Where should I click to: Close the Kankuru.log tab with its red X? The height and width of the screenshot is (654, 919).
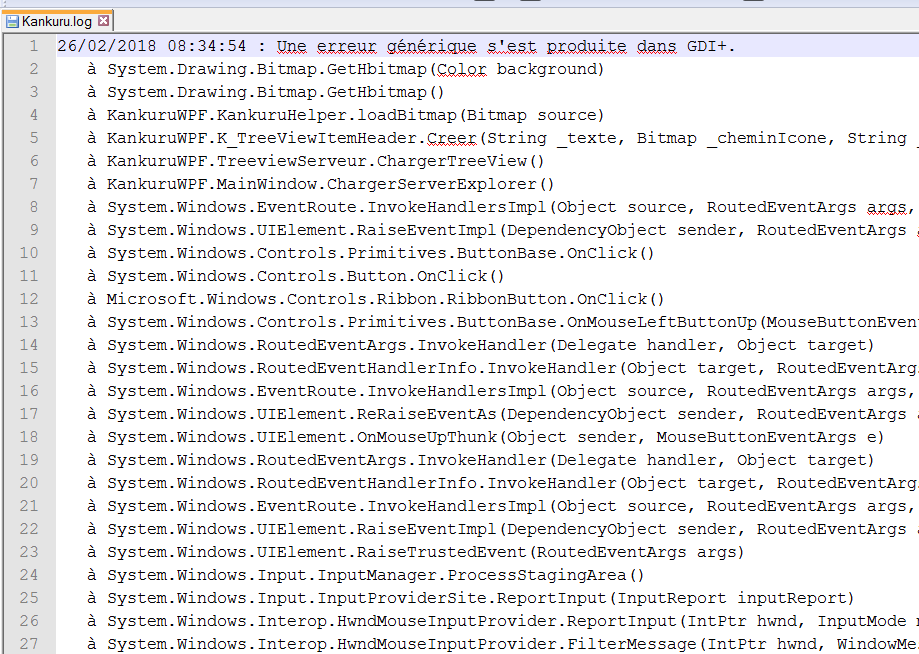click(104, 21)
